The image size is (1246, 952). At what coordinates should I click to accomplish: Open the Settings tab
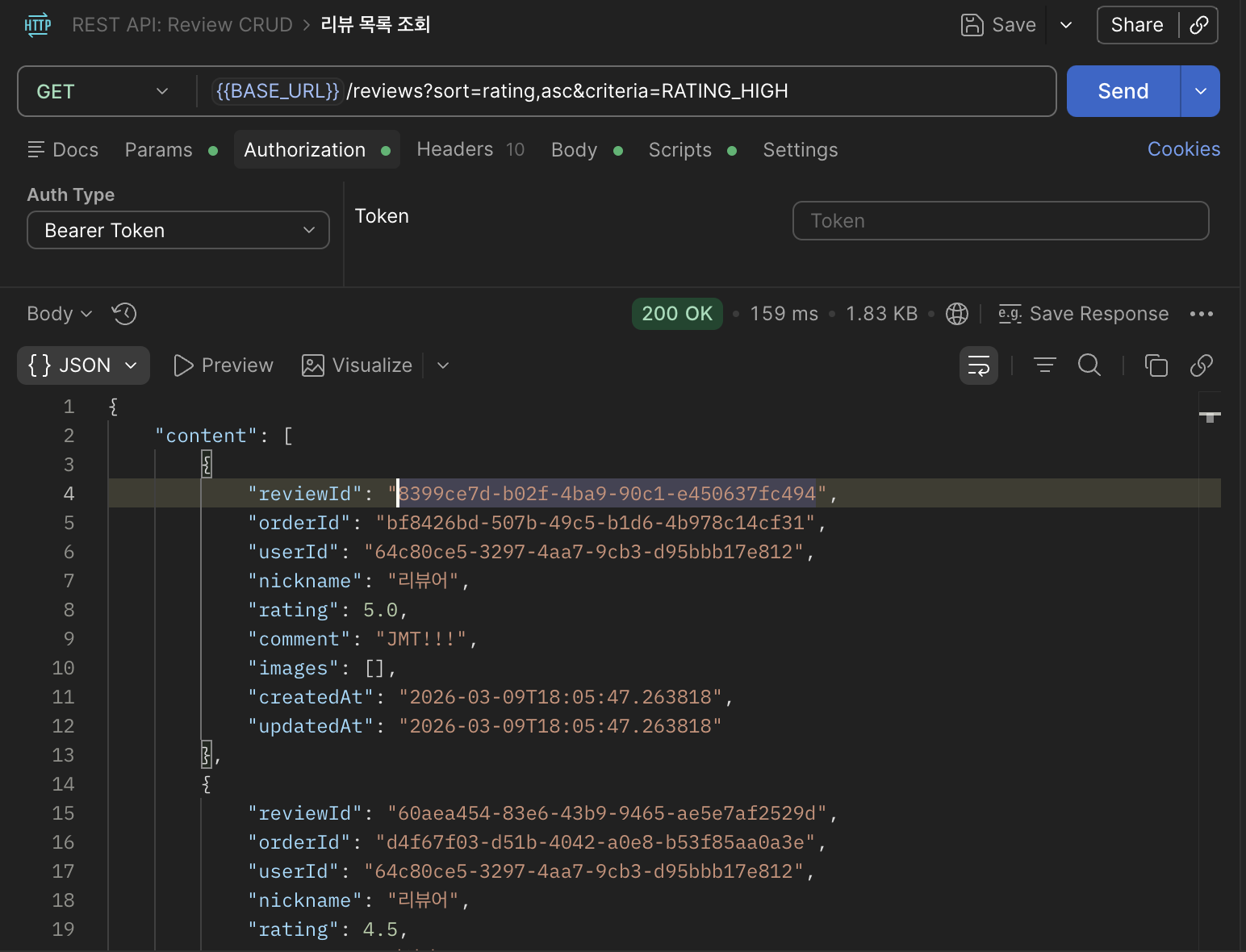801,150
